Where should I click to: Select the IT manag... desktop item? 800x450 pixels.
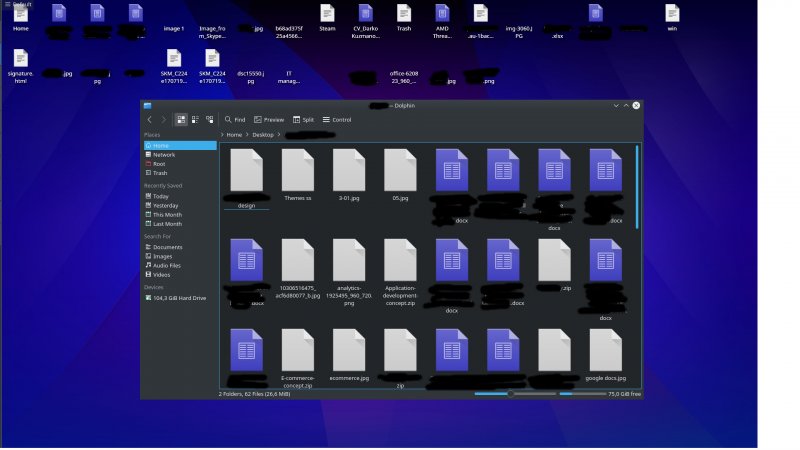[289, 77]
